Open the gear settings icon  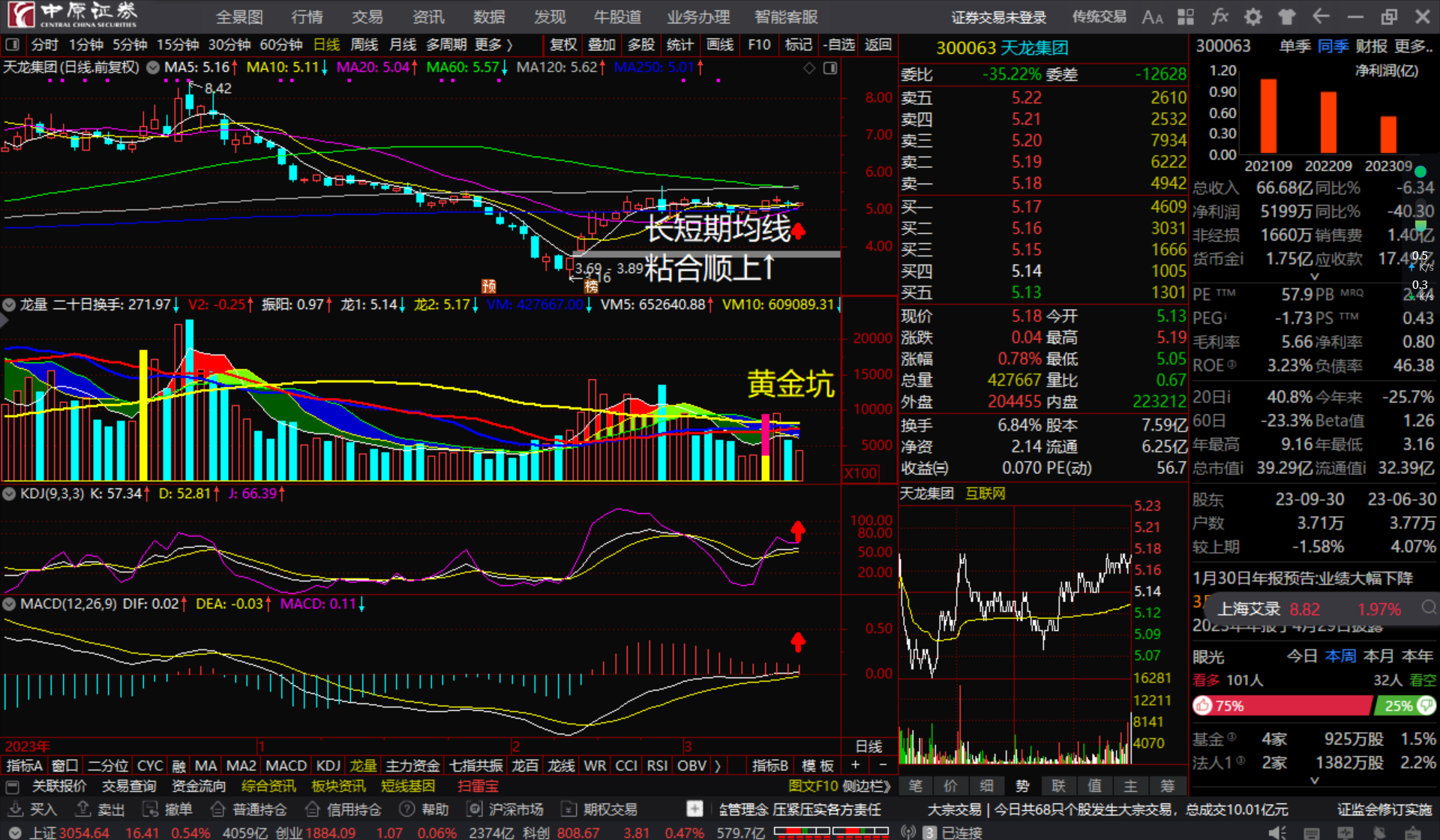pos(1253,16)
